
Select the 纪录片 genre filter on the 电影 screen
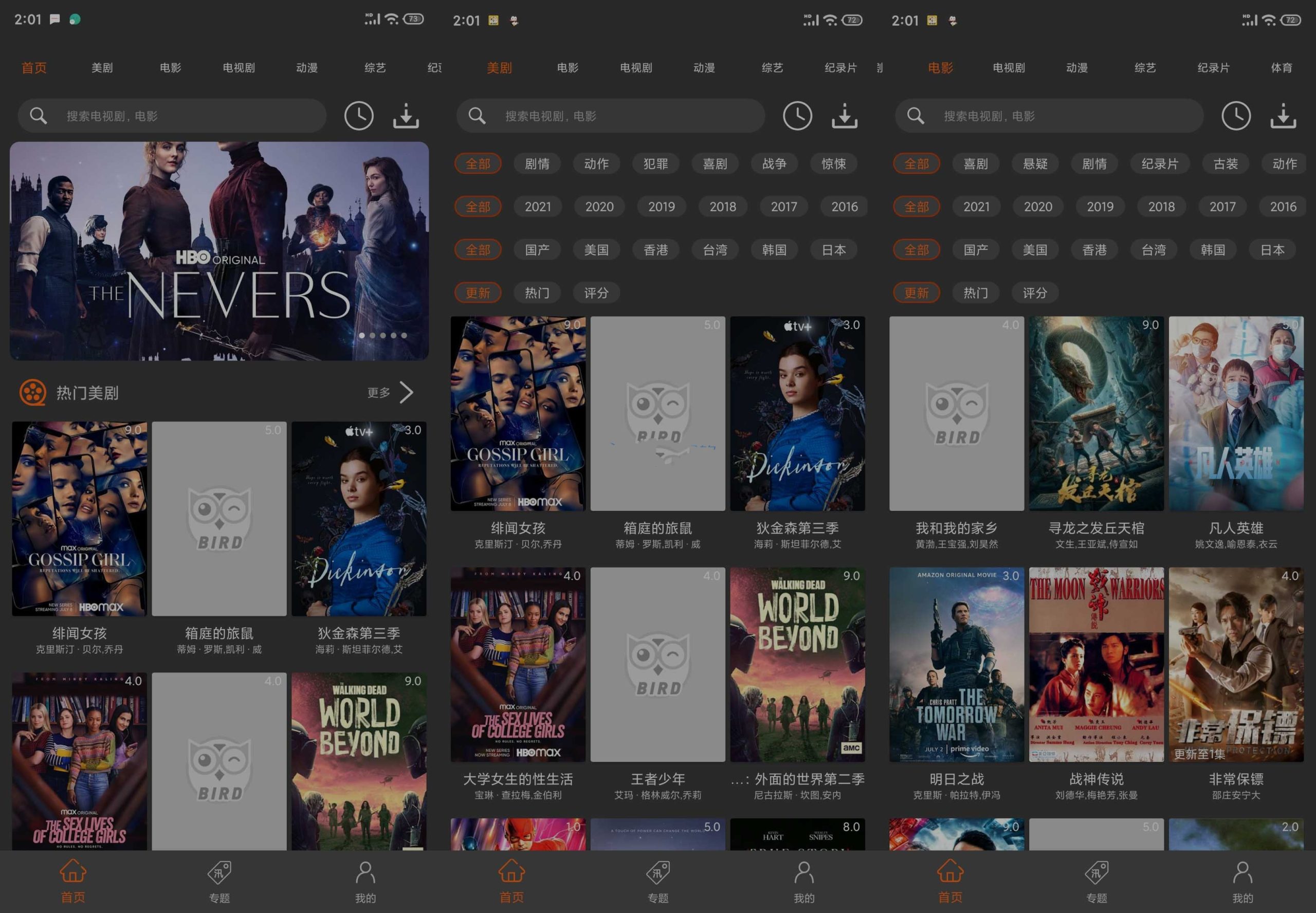(1160, 163)
